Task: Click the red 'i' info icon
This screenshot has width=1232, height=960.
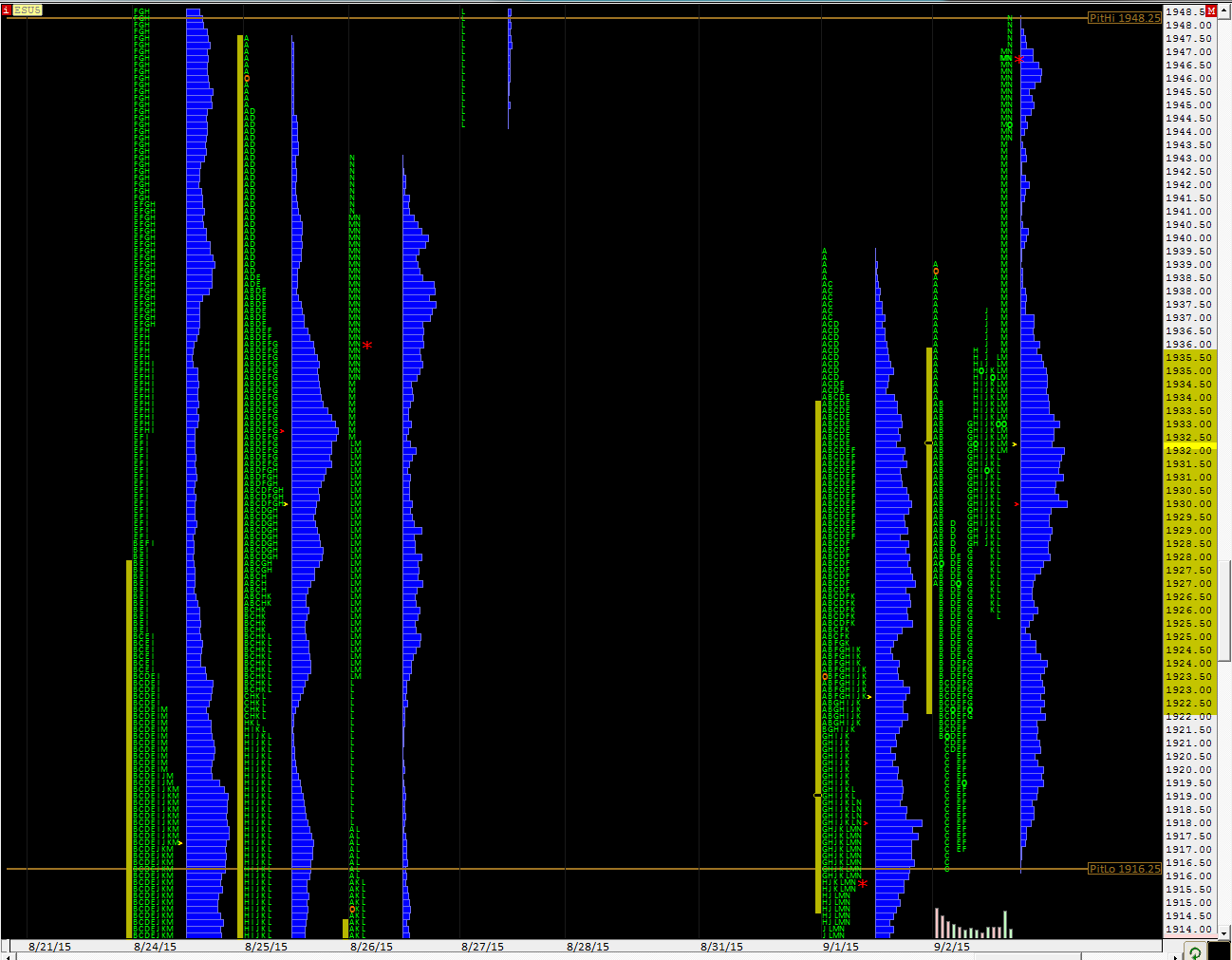Action: tap(7, 9)
